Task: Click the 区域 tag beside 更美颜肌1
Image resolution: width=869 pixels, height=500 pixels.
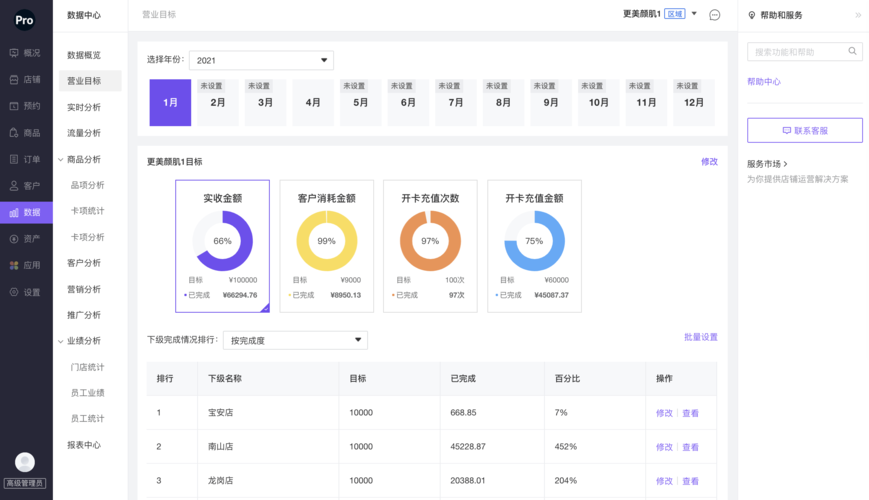Action: [x=674, y=14]
